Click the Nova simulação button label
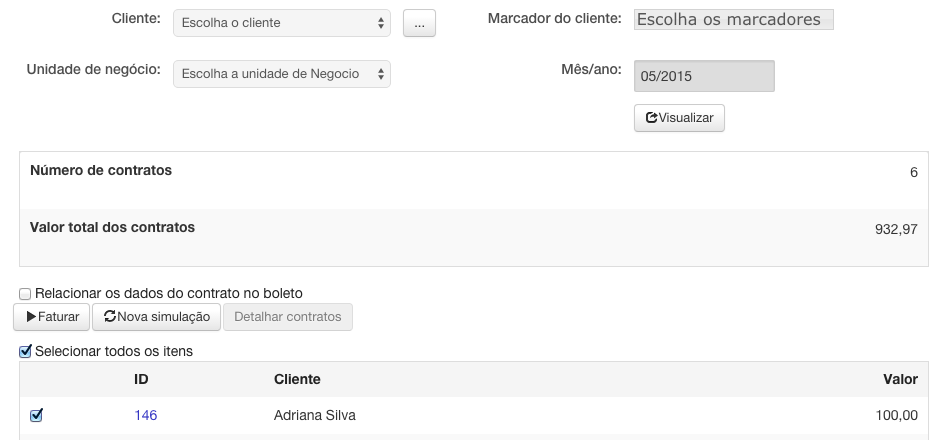 [x=163, y=317]
